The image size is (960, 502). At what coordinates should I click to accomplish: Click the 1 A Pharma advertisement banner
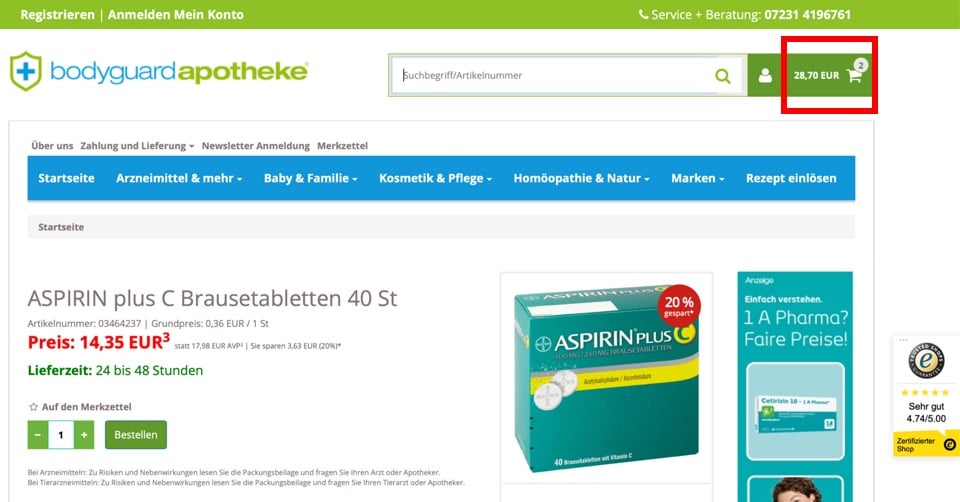click(x=795, y=387)
